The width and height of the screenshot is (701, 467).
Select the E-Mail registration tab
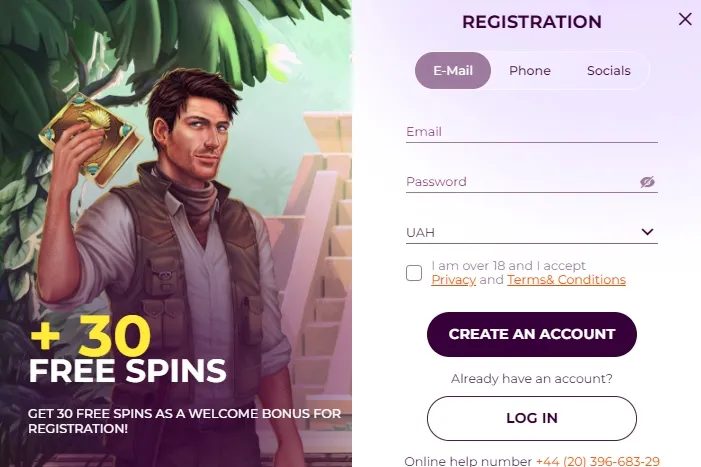(452, 71)
